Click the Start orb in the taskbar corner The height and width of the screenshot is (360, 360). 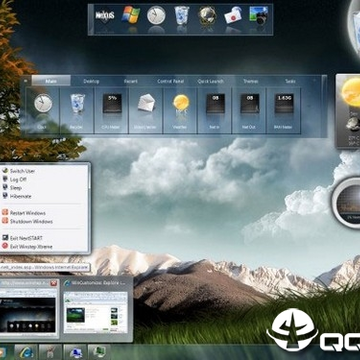click(3, 353)
